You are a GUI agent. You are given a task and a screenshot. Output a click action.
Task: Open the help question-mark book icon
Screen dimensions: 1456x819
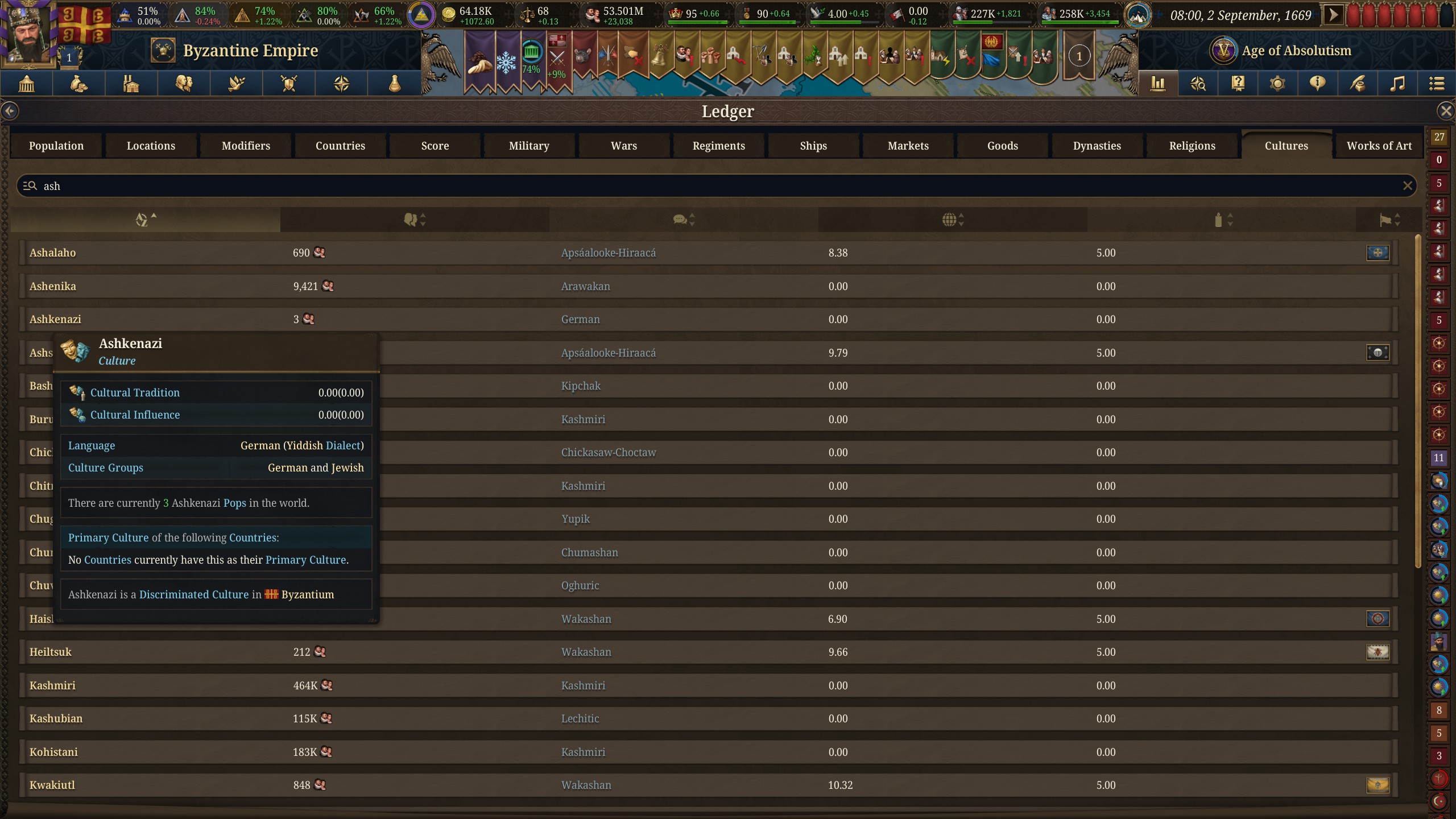click(1238, 84)
